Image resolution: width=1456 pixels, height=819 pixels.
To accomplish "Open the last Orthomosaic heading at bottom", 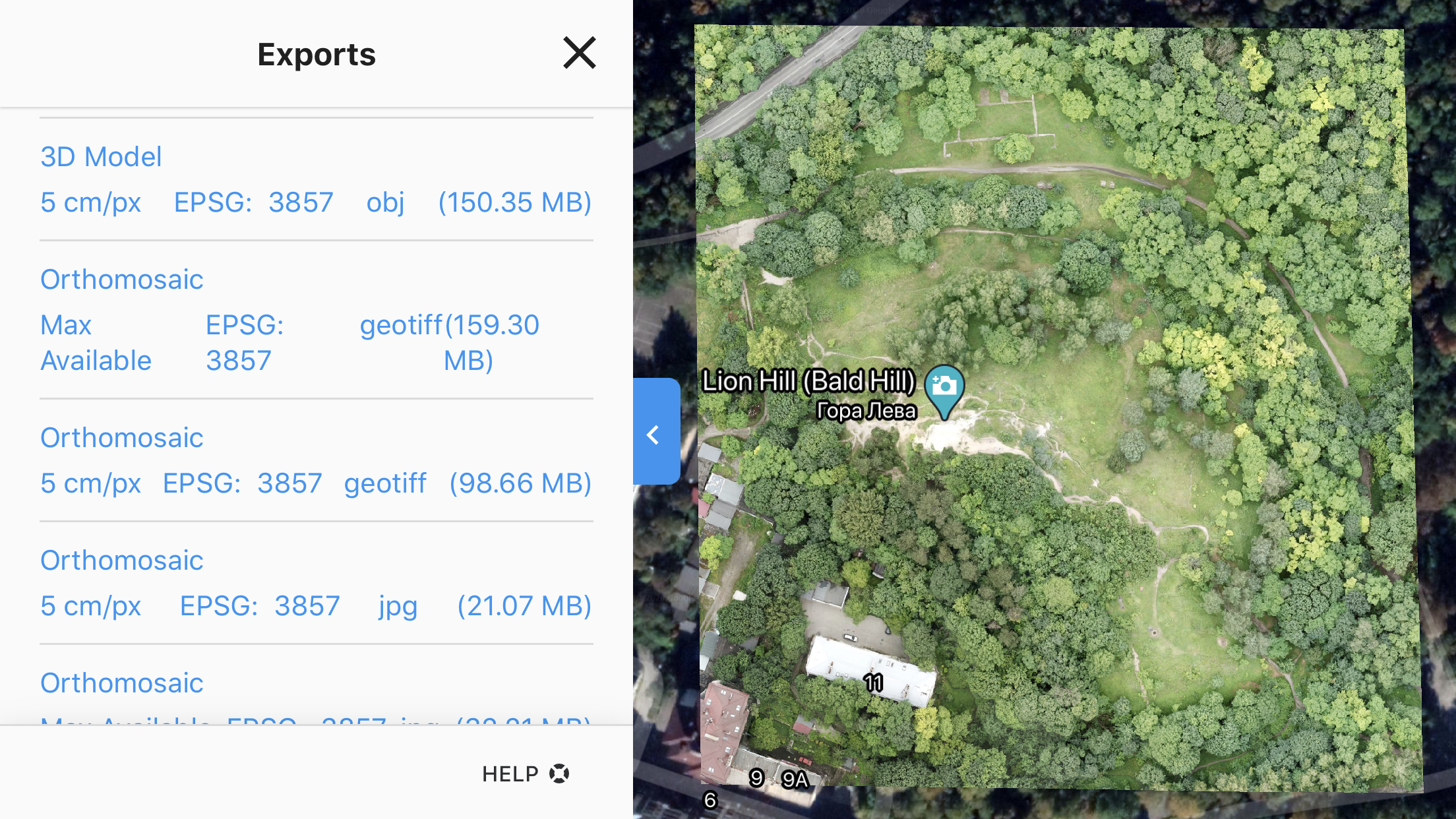I will tap(121, 683).
